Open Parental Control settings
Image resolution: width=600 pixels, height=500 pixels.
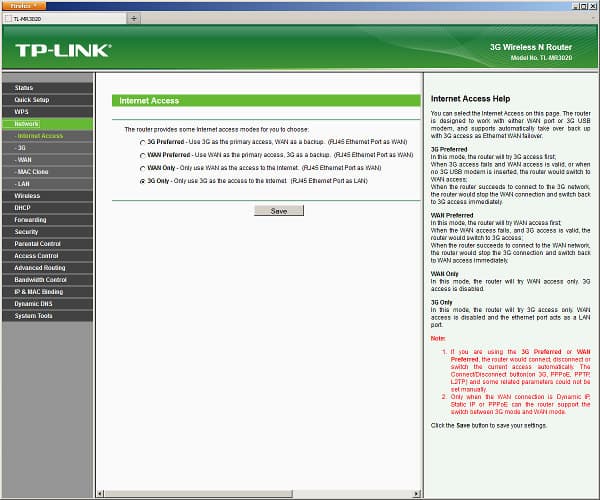[47, 244]
